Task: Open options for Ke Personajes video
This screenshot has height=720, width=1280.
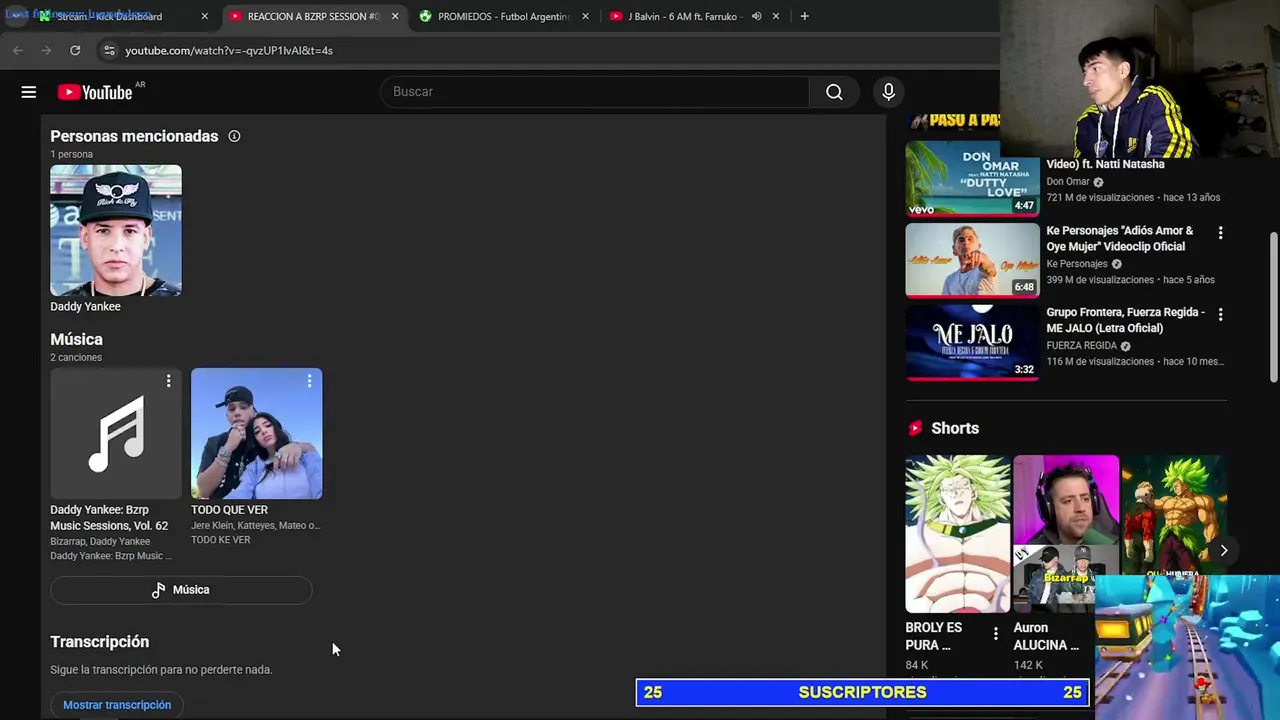Action: [1220, 233]
